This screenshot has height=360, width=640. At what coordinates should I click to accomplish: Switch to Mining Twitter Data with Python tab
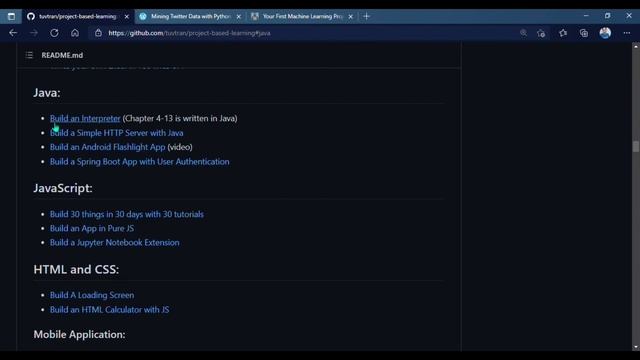(190, 16)
